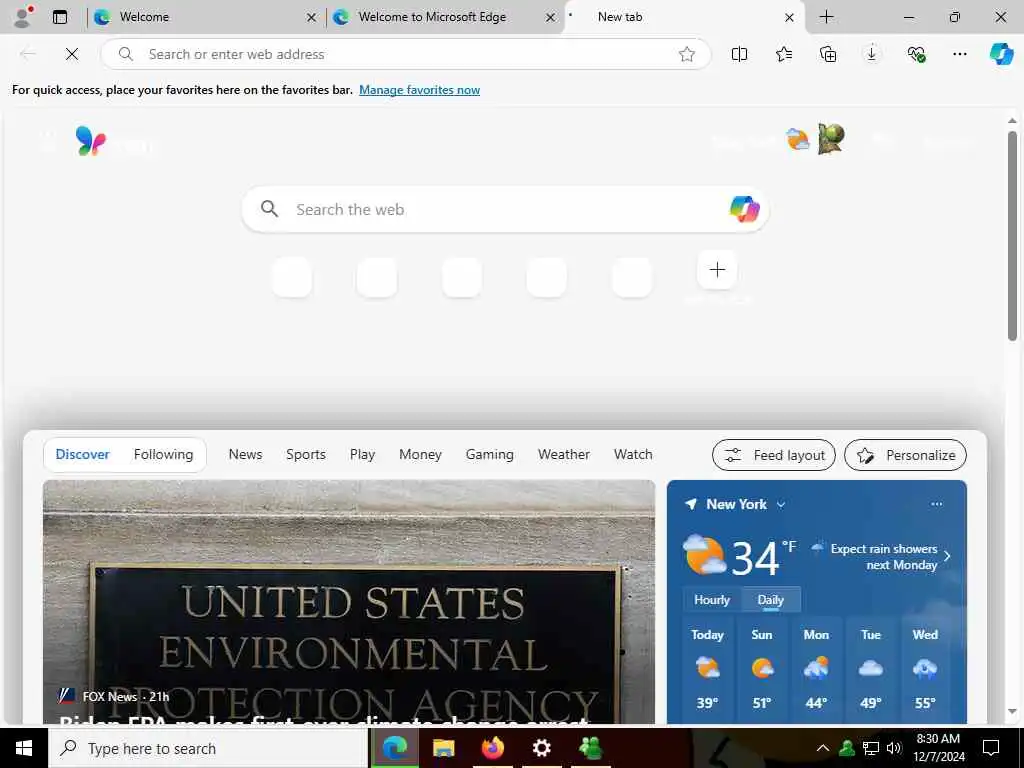Click the Personalize button
Image resolution: width=1024 pixels, height=768 pixels.
point(905,455)
